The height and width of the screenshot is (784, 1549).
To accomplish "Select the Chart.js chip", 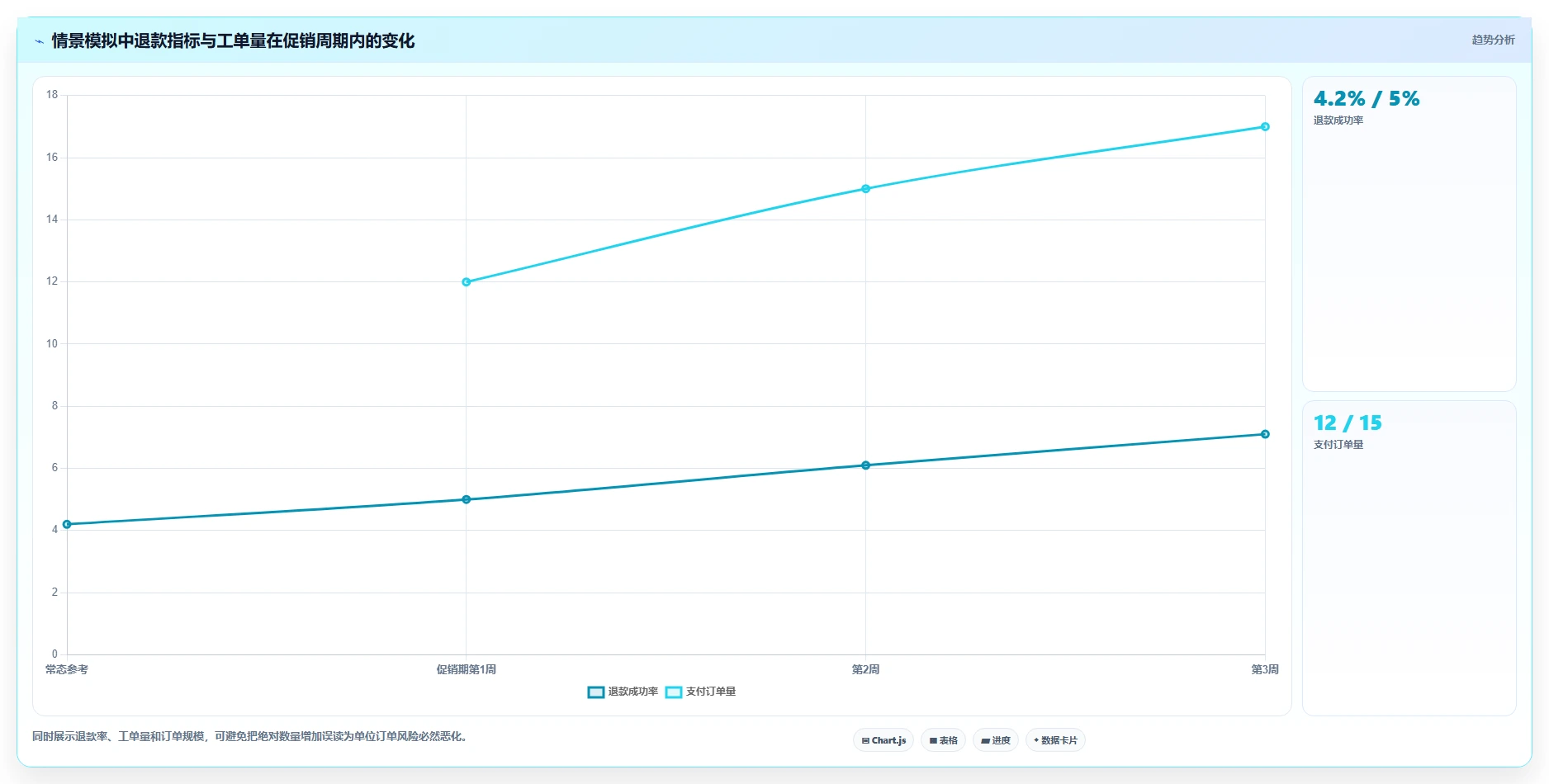I will coord(883,740).
